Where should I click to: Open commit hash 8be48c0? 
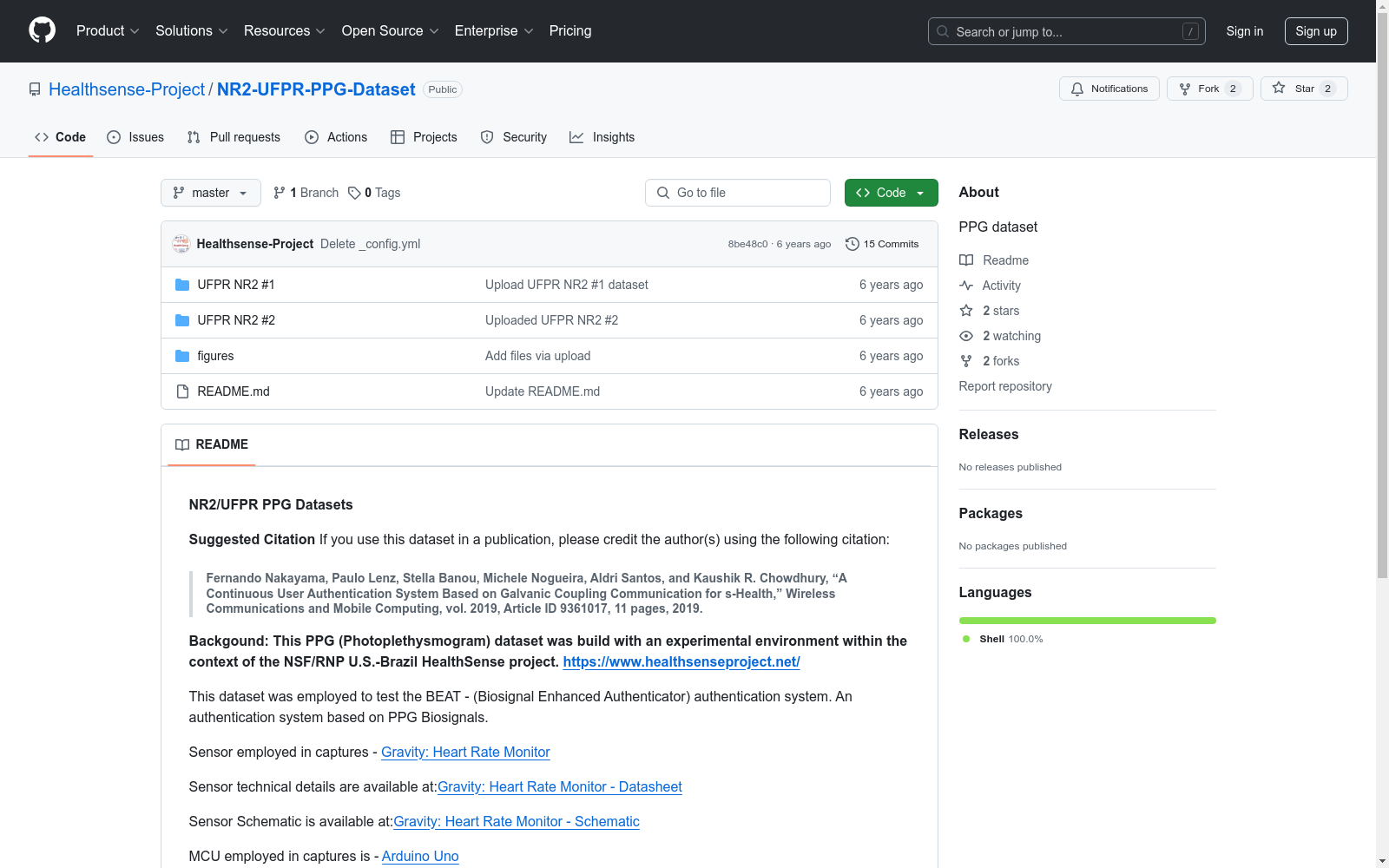pyautogui.click(x=747, y=244)
